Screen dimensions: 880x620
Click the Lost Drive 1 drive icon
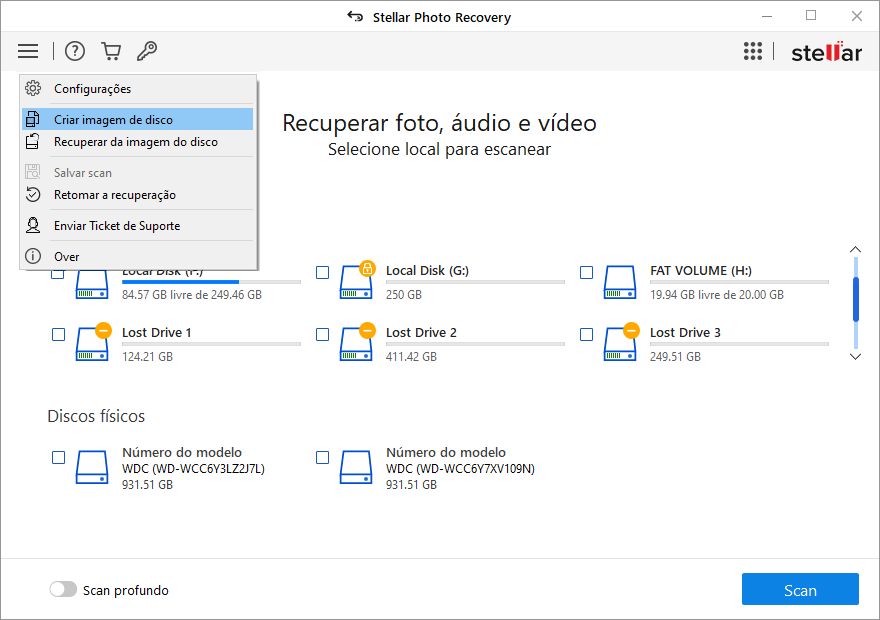coord(93,342)
